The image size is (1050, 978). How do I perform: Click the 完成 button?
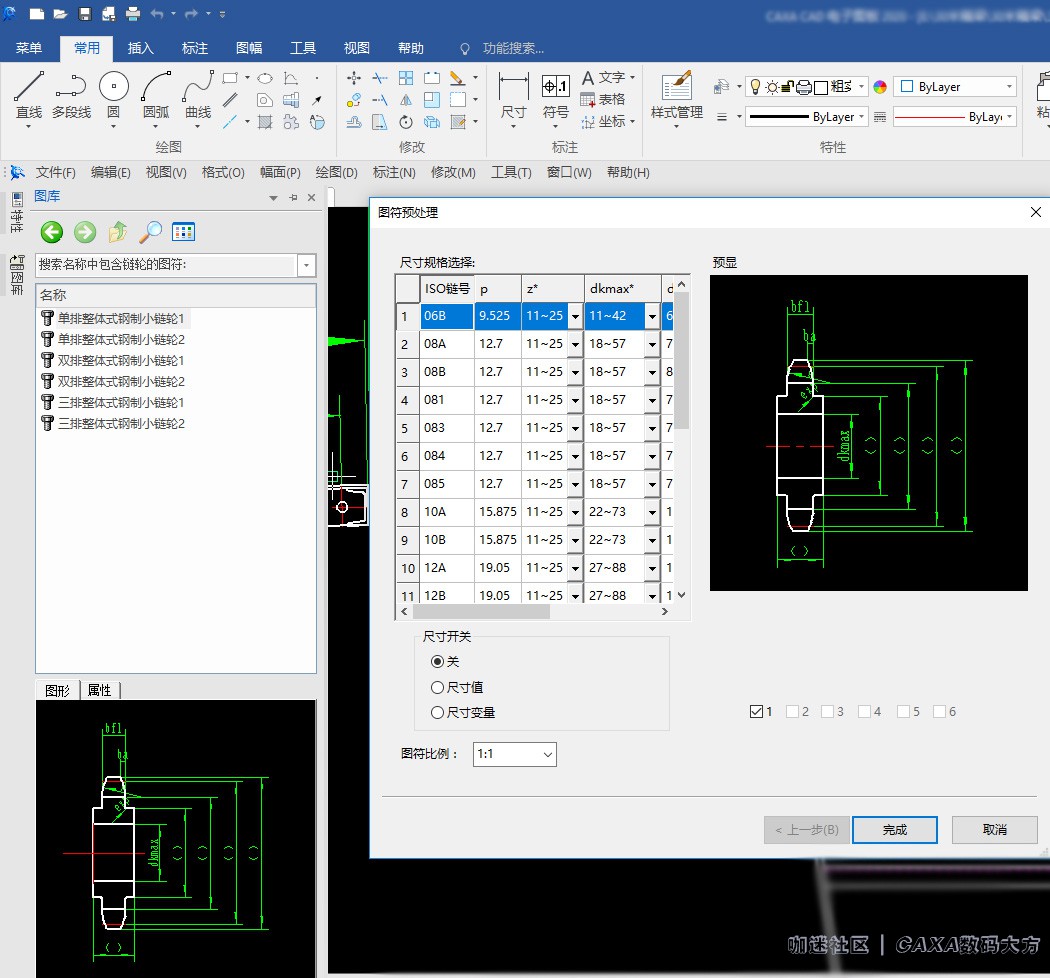[894, 830]
